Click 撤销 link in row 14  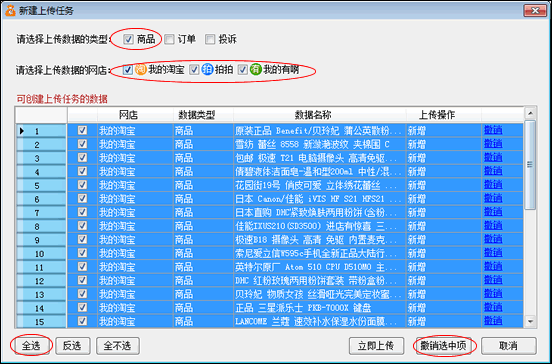pyautogui.click(x=493, y=307)
